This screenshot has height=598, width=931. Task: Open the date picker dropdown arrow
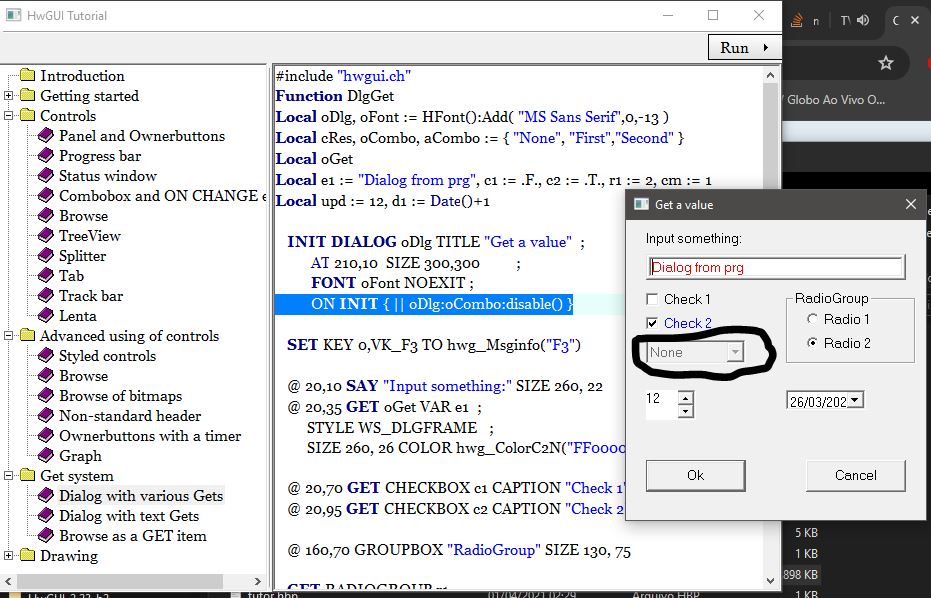[855, 400]
